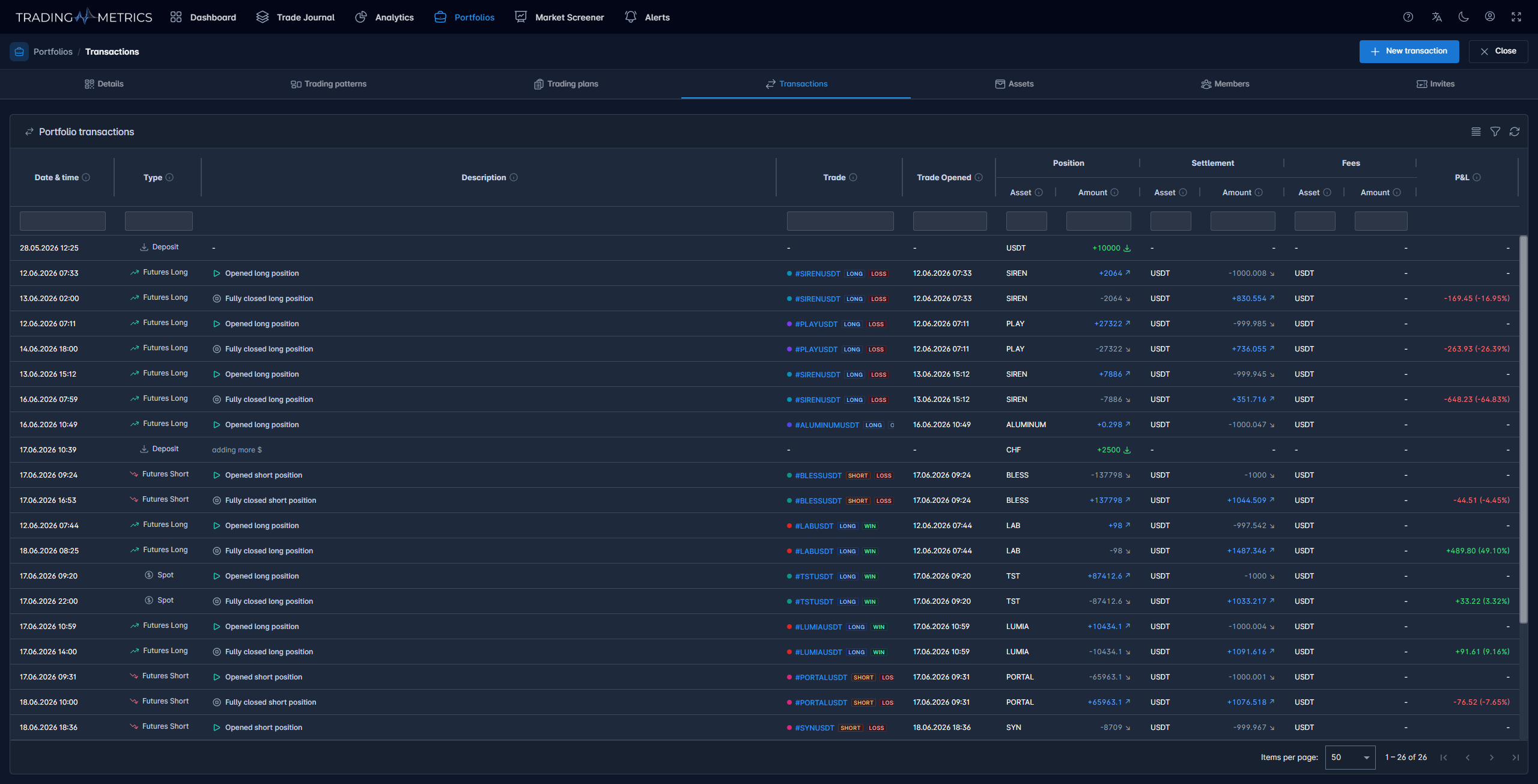Select the 28.05.2026 12:25 date cell
Image resolution: width=1538 pixels, height=784 pixels.
pyautogui.click(x=49, y=248)
